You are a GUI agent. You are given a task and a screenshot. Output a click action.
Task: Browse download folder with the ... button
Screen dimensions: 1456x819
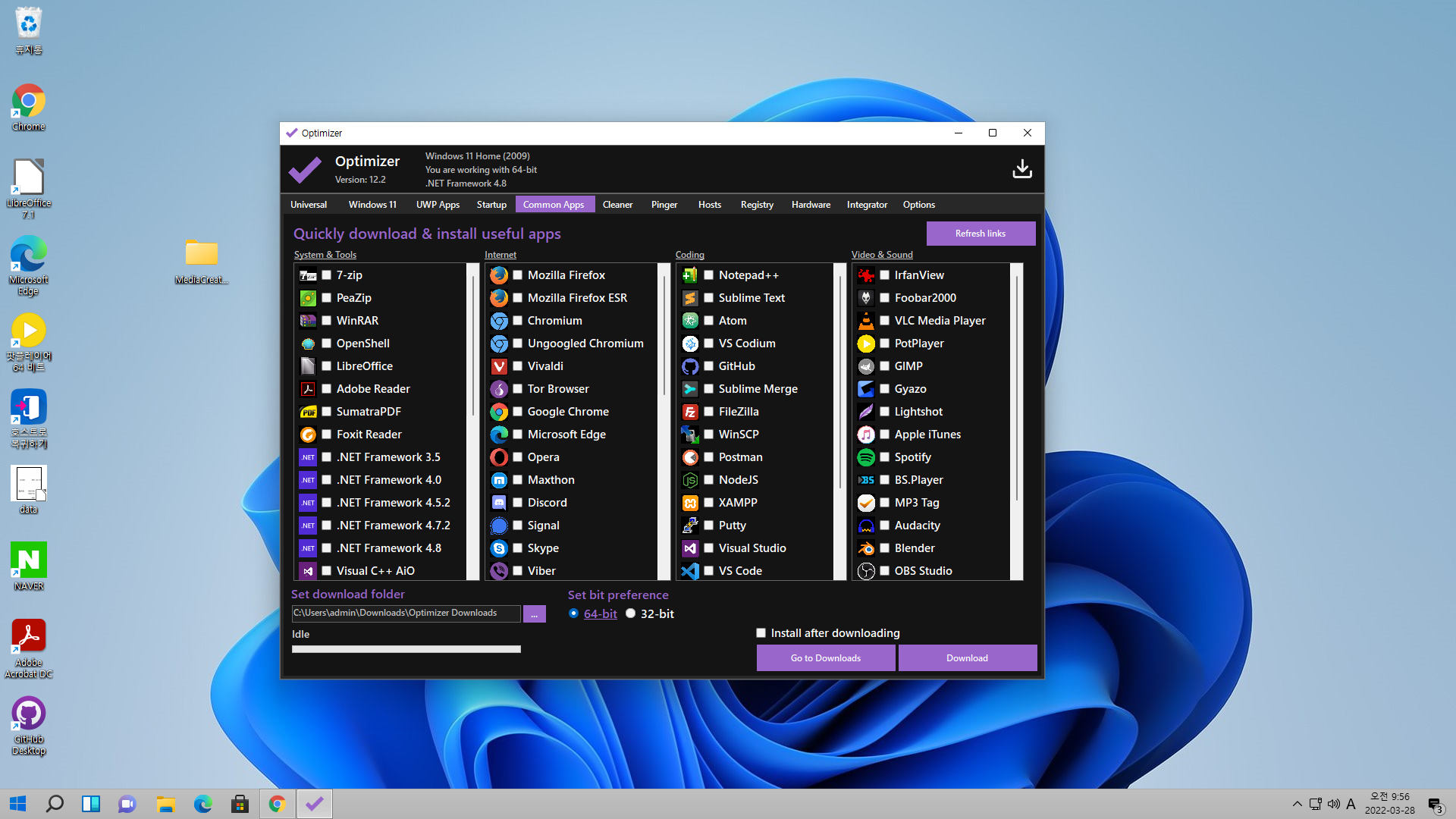(535, 614)
